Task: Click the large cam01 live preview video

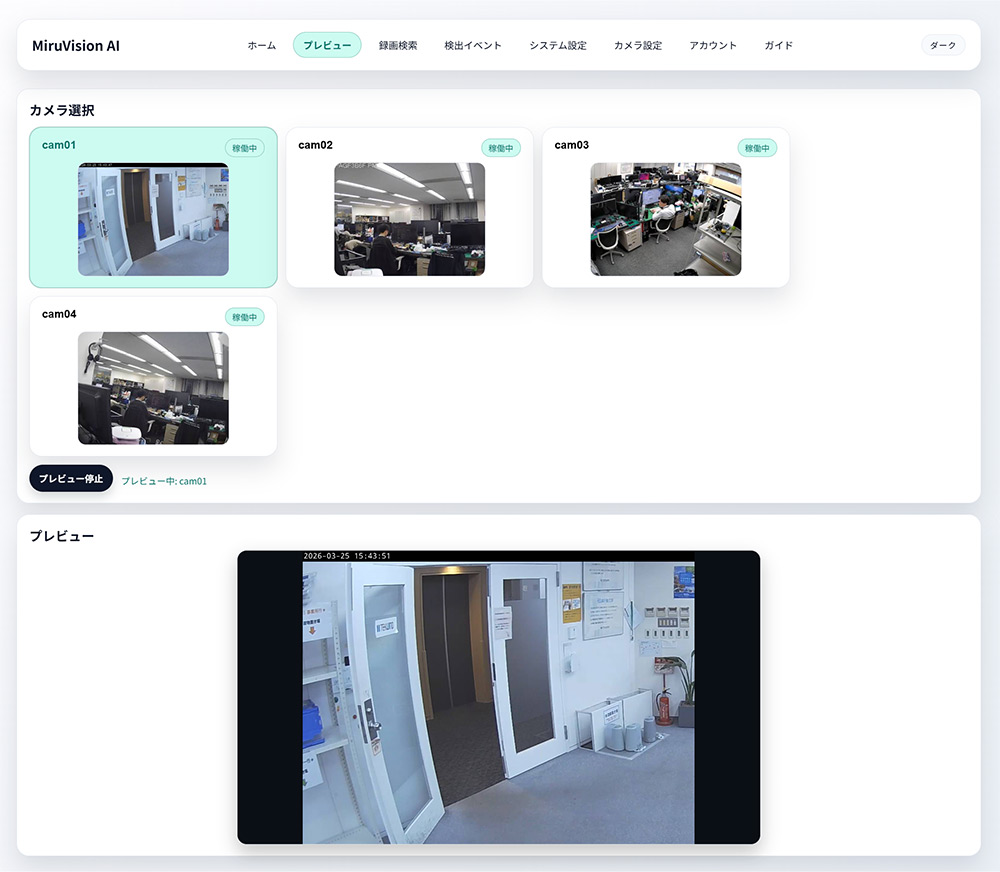Action: point(498,697)
